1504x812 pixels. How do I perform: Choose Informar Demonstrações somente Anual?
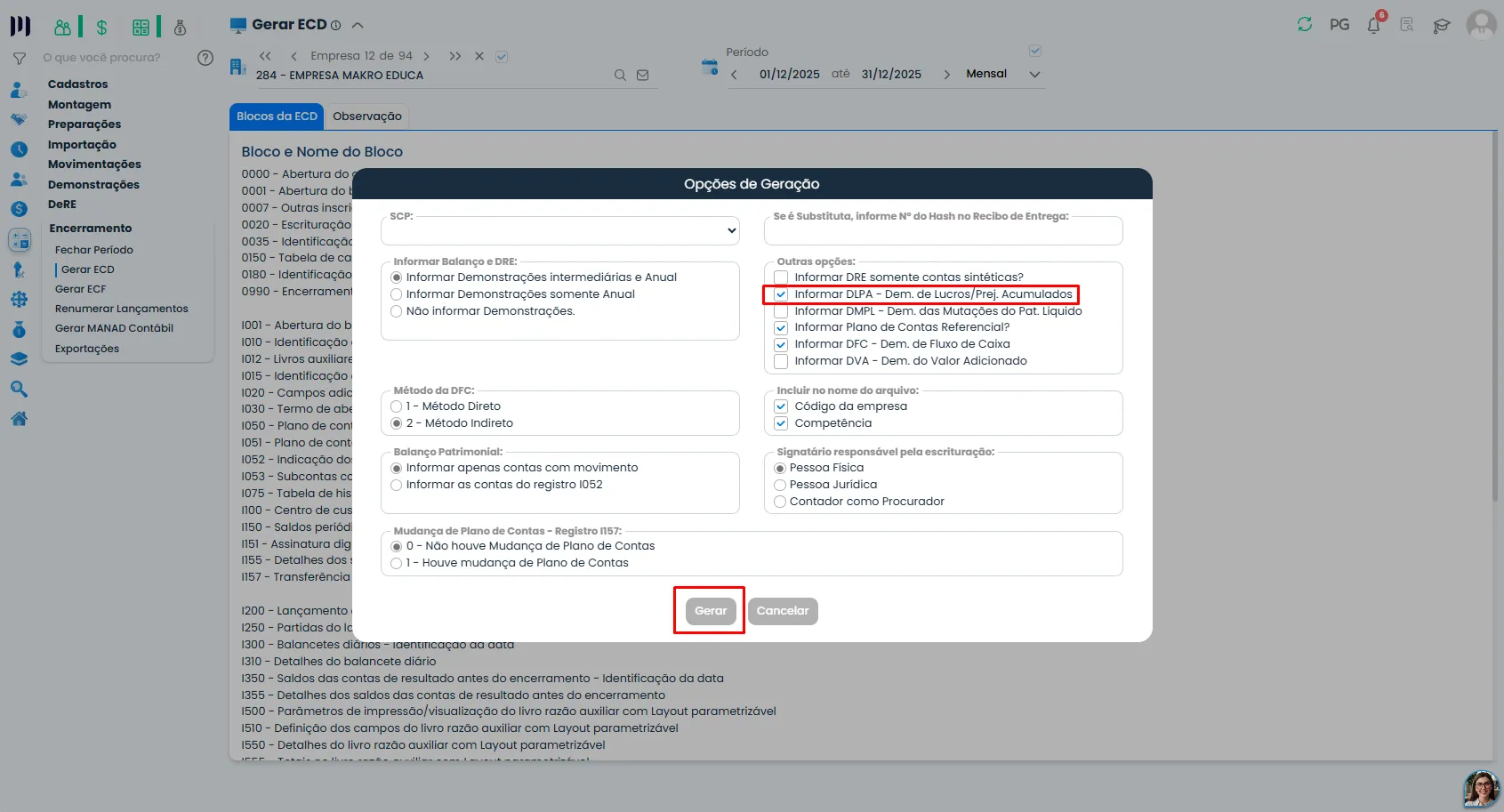(x=397, y=294)
